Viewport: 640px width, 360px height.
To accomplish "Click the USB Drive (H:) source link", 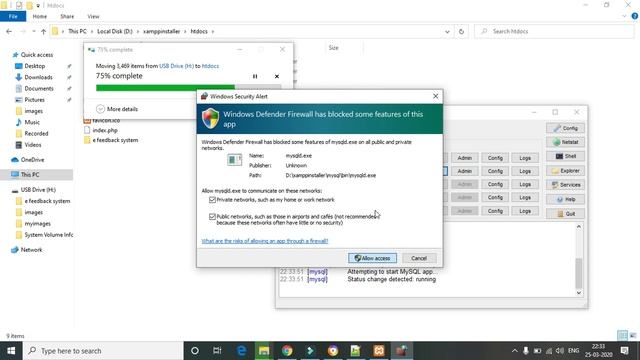I will (x=176, y=66).
